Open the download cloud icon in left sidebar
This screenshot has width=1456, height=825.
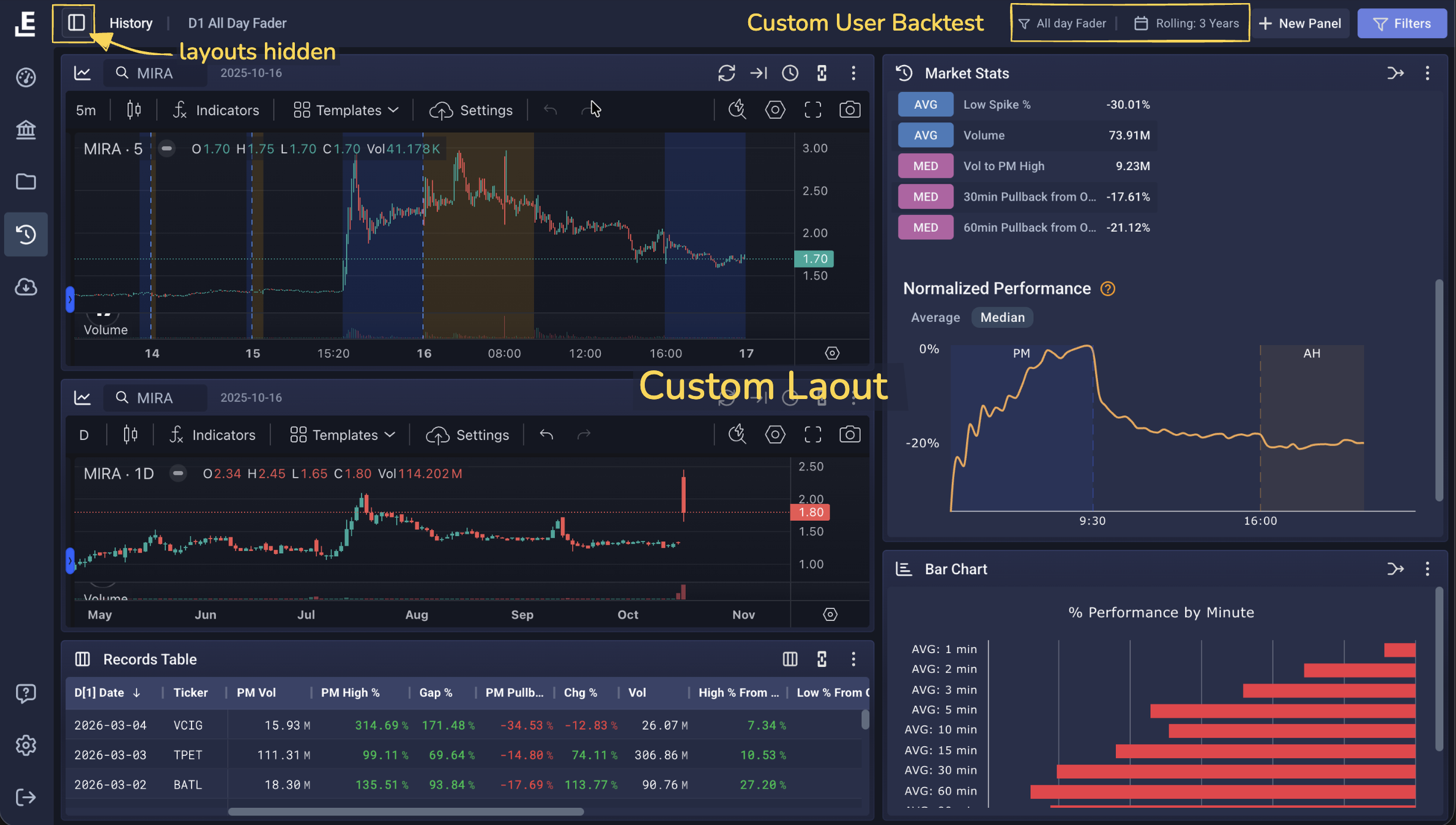pyautogui.click(x=26, y=287)
